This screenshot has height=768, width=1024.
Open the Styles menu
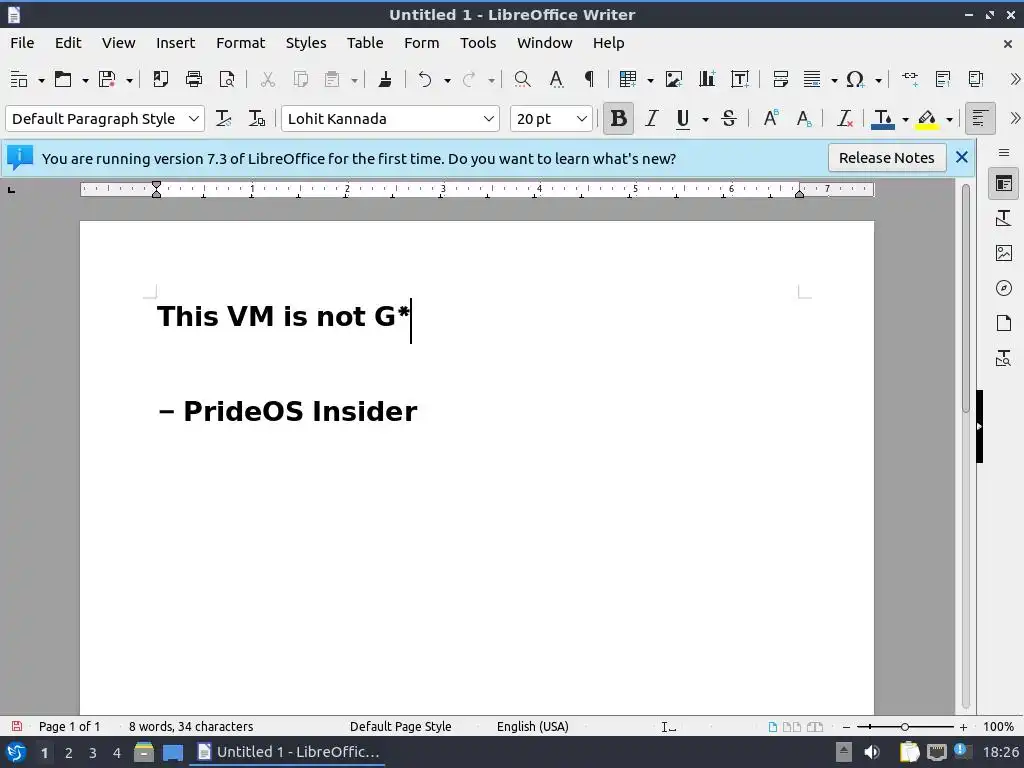point(306,43)
